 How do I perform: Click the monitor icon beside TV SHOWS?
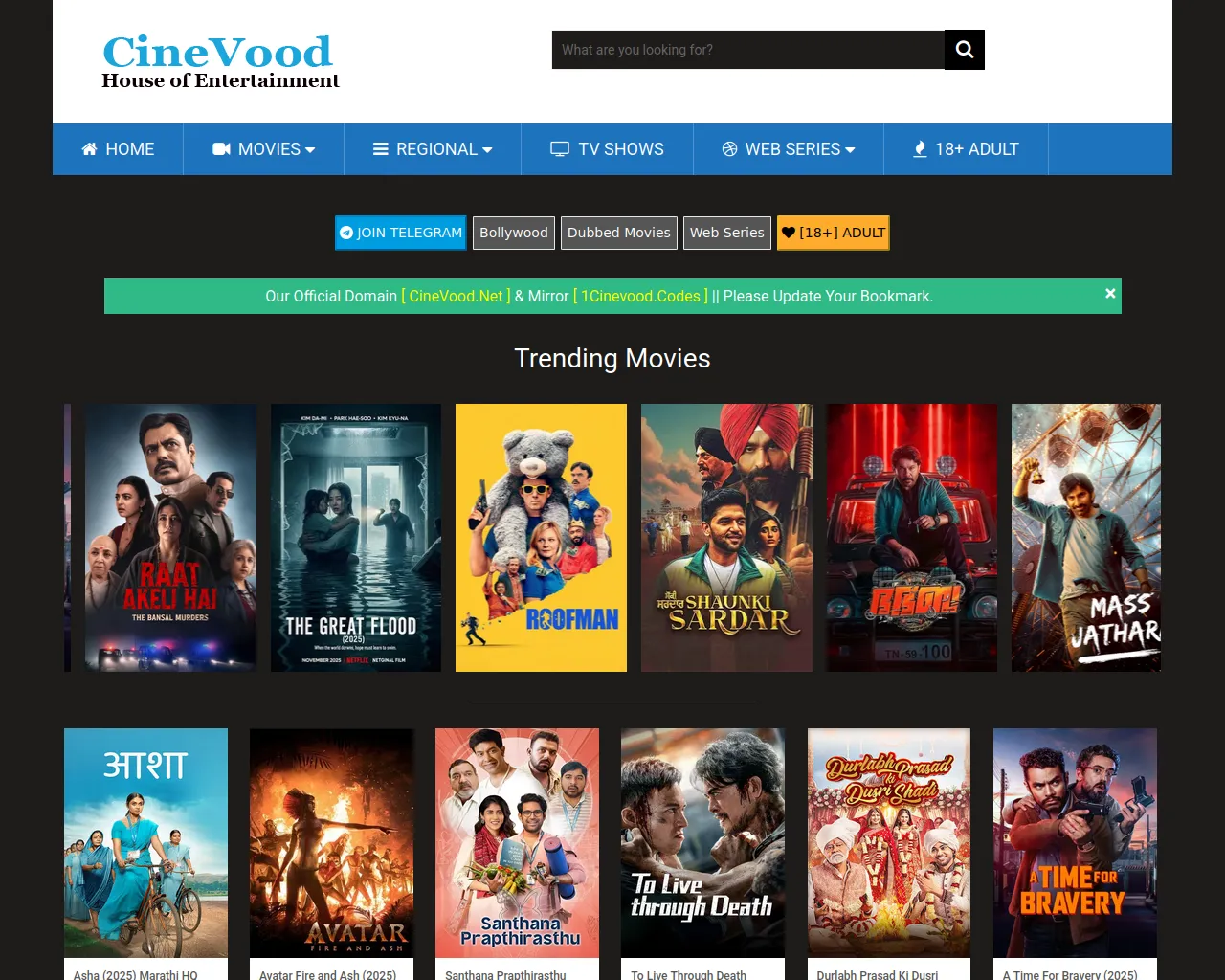pyautogui.click(x=560, y=149)
